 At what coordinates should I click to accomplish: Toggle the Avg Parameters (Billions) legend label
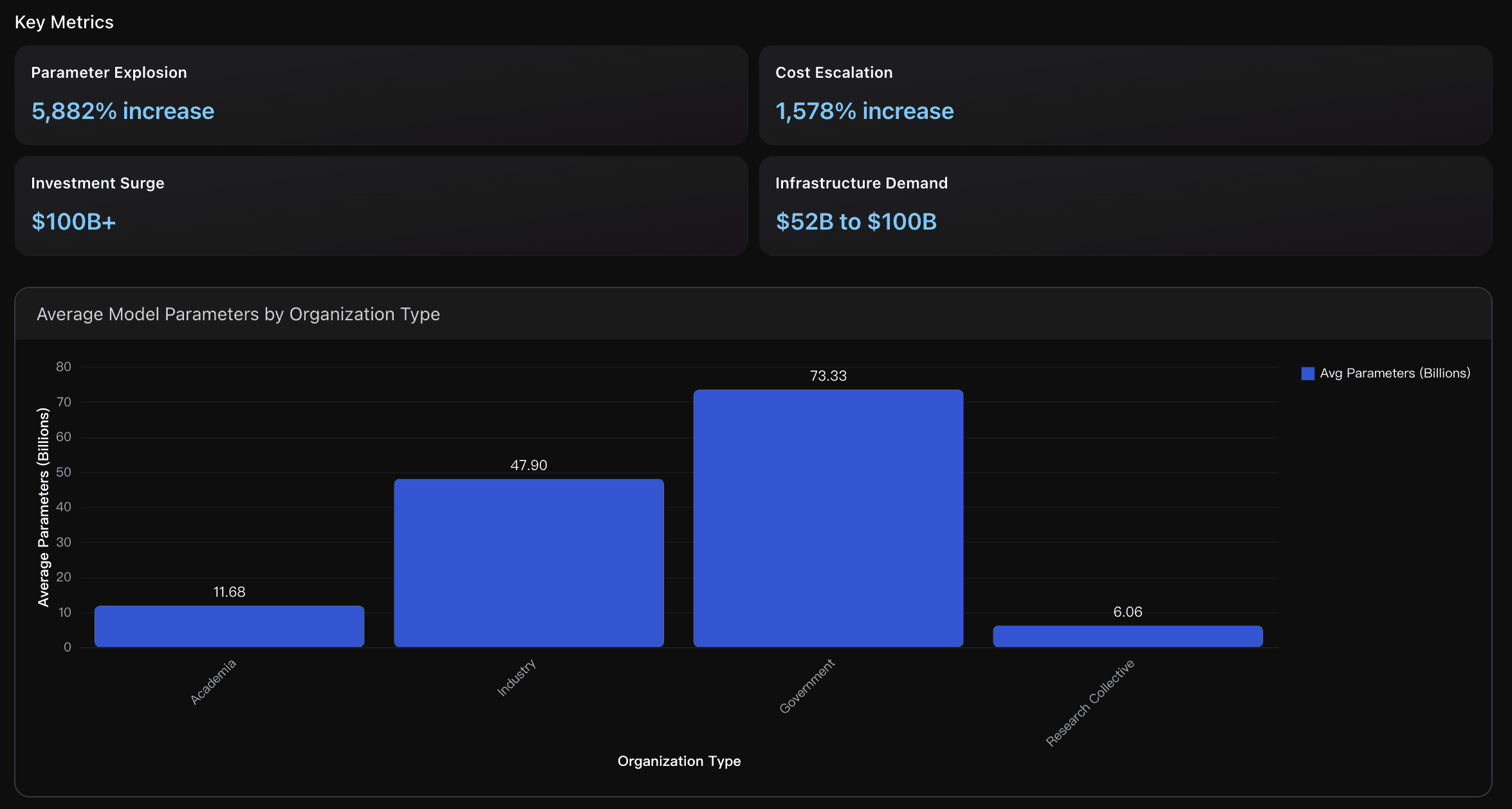coord(1395,374)
